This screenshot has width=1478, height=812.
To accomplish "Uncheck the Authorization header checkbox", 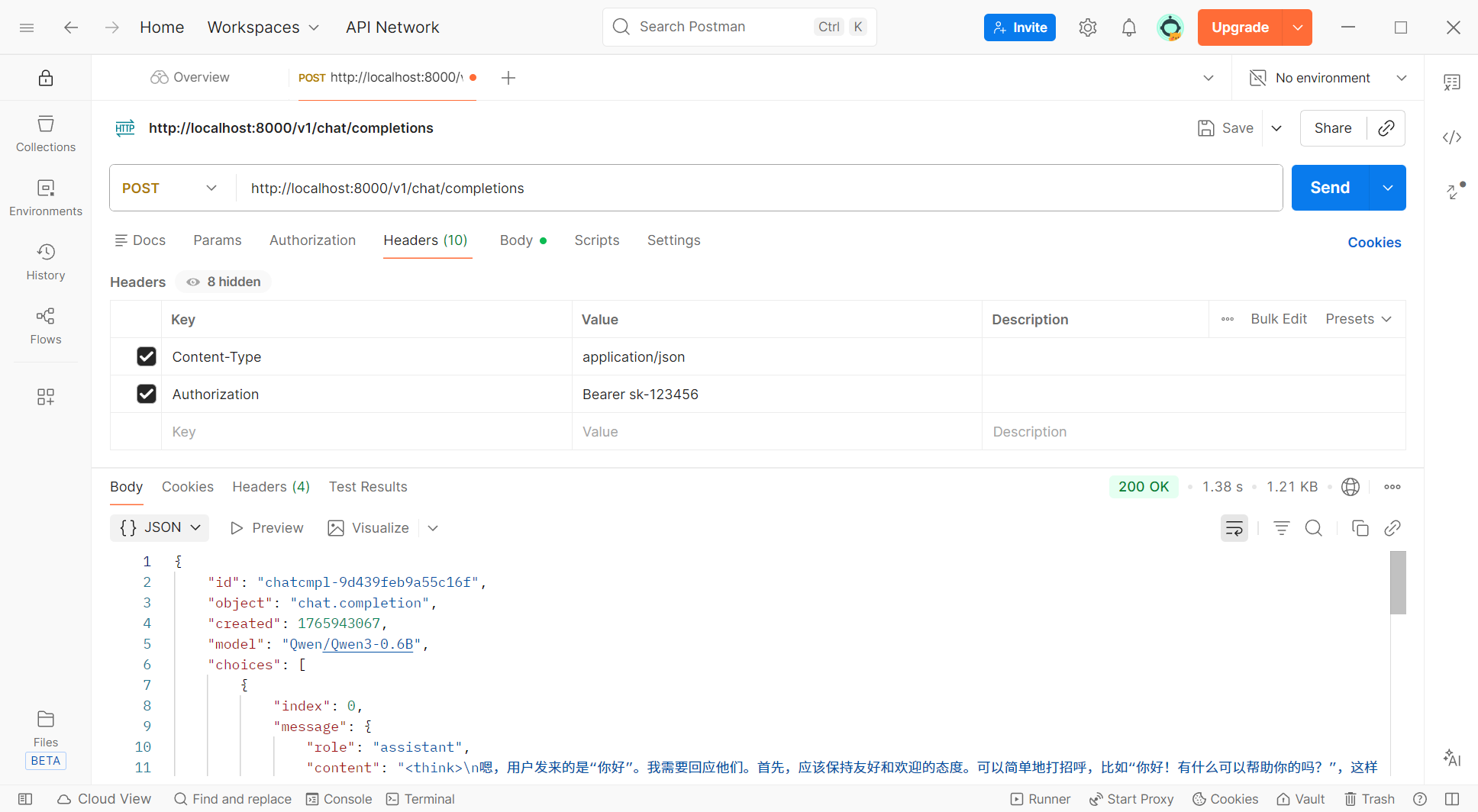I will [147, 394].
